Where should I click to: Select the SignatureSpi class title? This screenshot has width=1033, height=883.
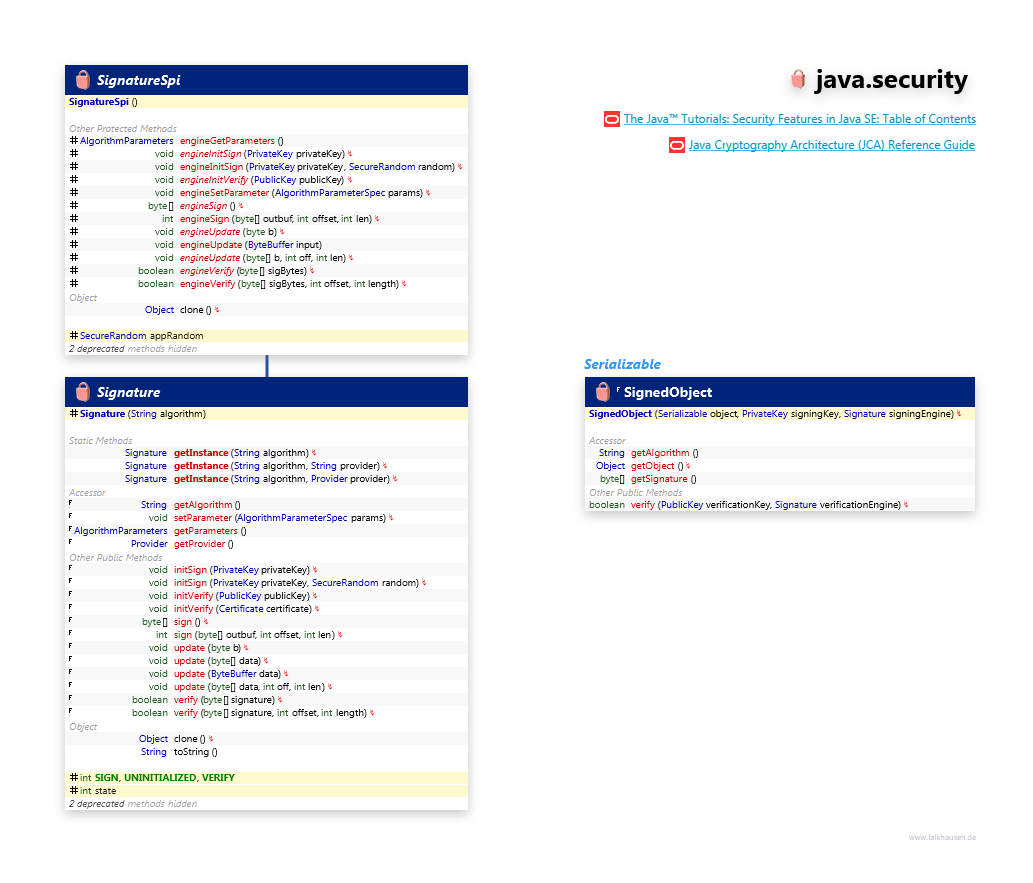click(138, 80)
